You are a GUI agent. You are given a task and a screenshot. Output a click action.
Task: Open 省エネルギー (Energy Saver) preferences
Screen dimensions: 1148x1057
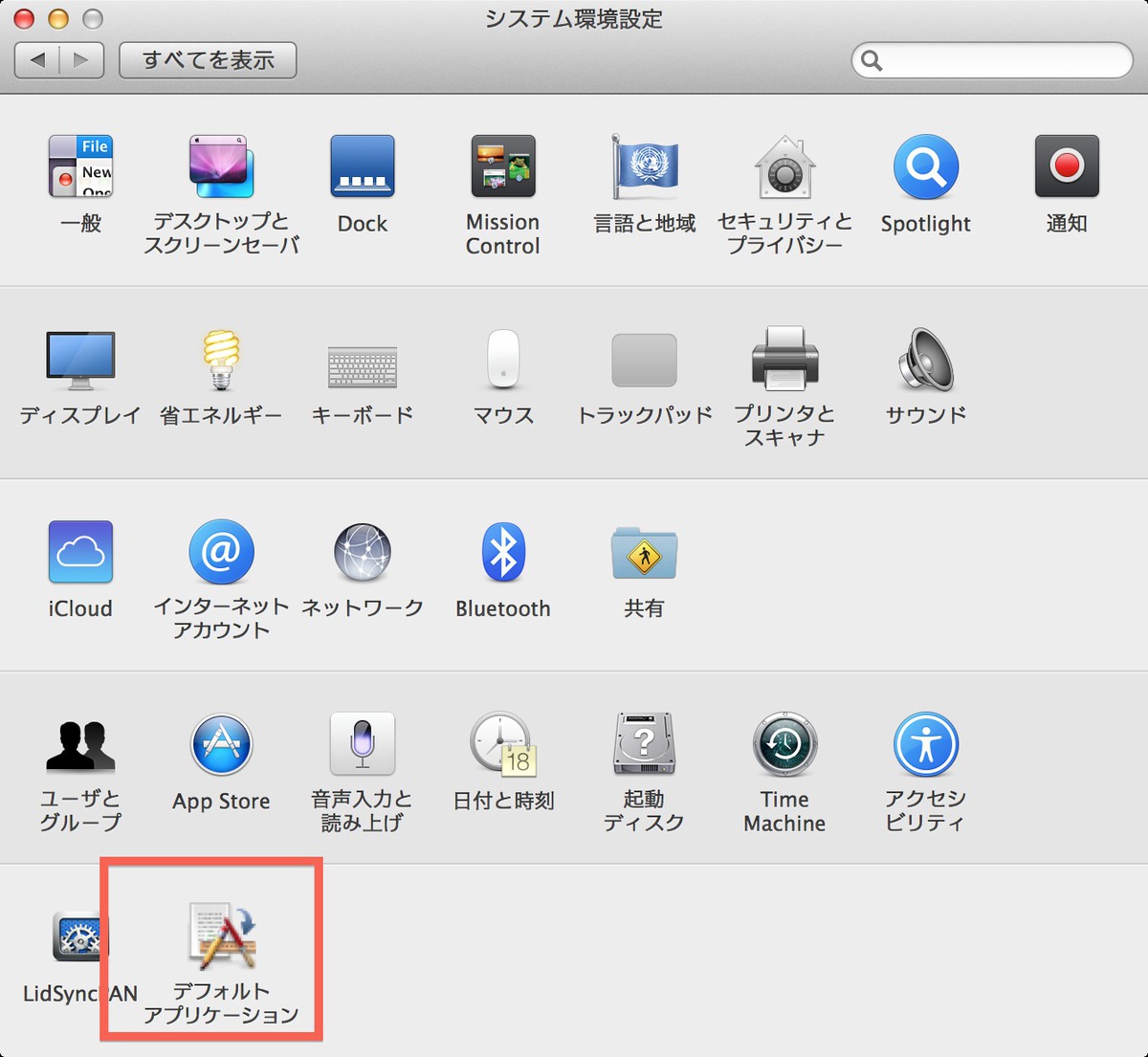(221, 361)
